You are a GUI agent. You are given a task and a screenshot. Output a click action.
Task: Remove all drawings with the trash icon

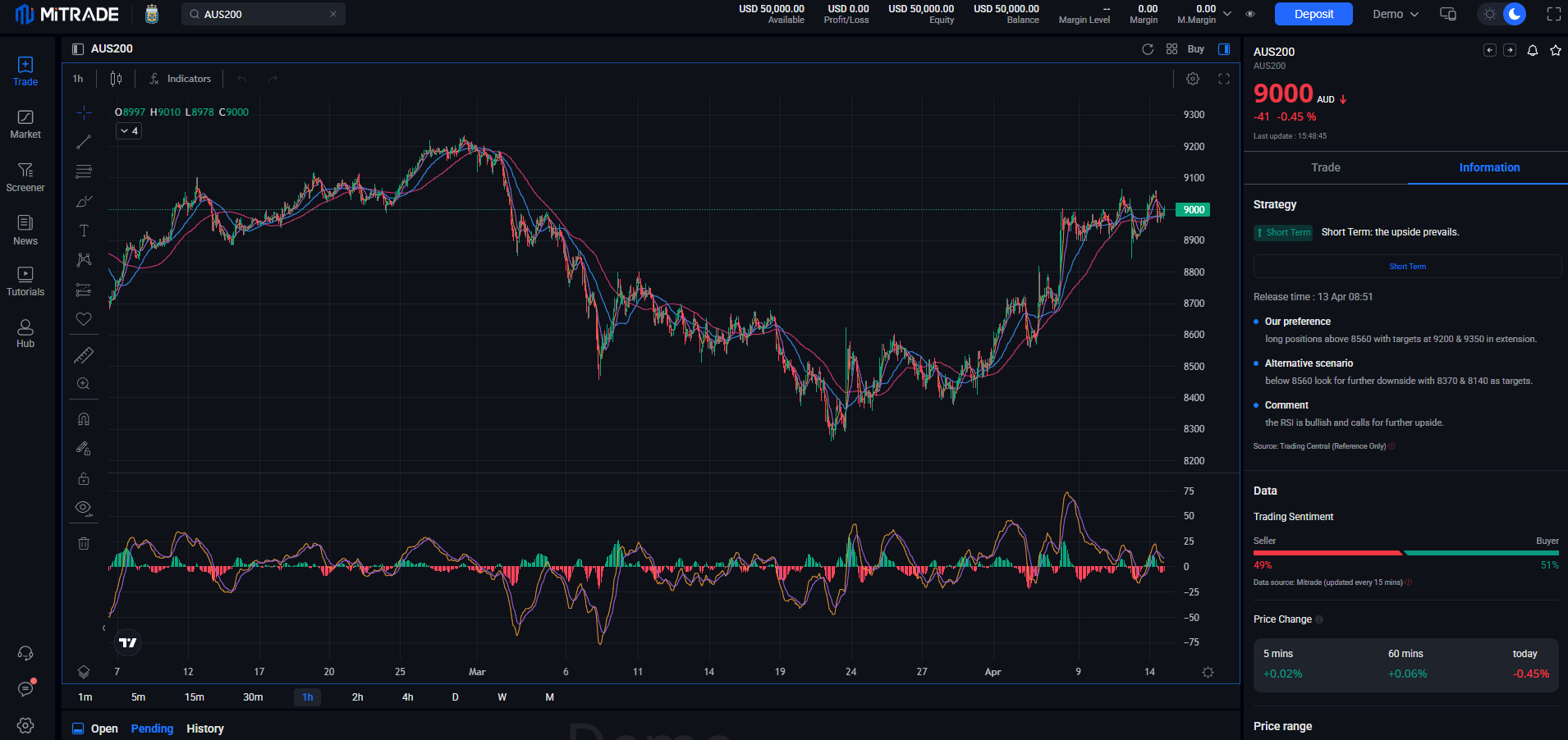coord(83,542)
